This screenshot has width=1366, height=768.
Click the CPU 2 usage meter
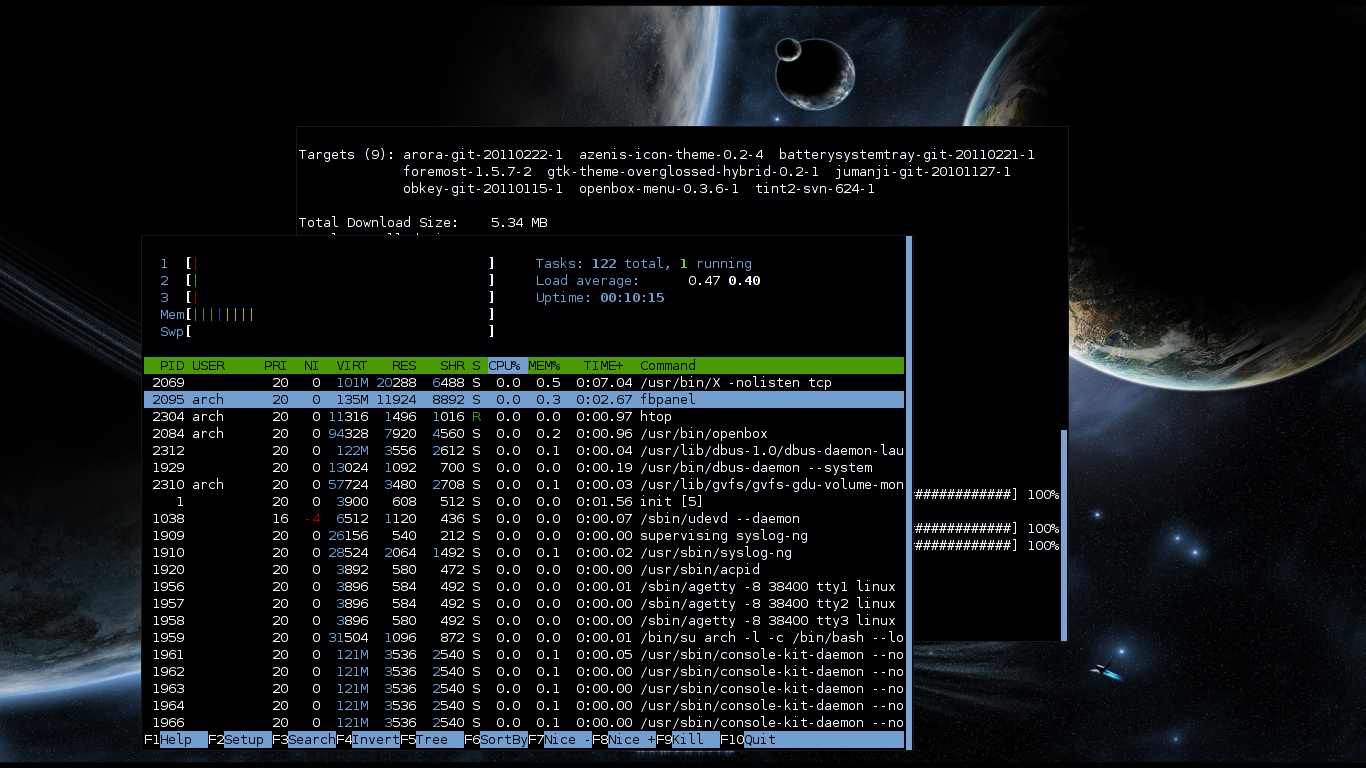click(328, 281)
